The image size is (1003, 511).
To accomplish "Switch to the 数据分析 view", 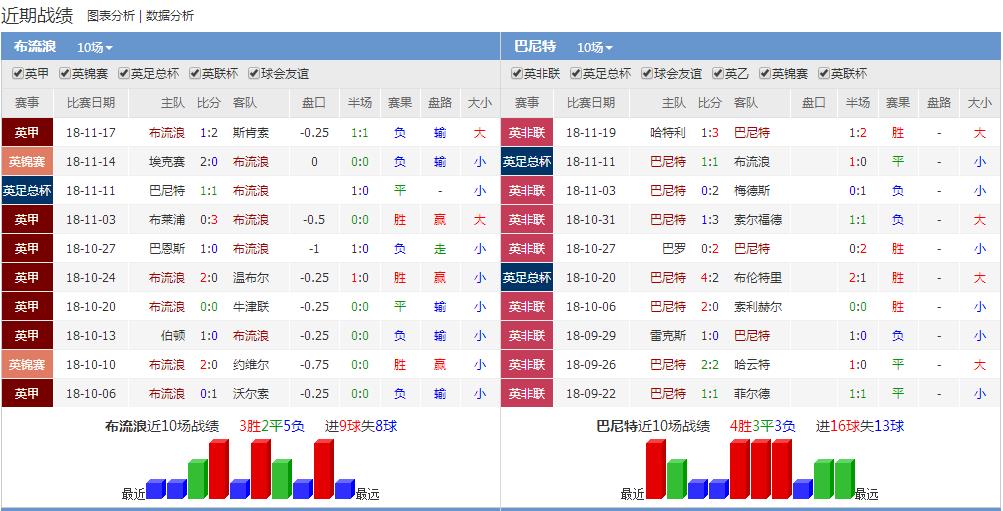I will pyautogui.click(x=170, y=16).
